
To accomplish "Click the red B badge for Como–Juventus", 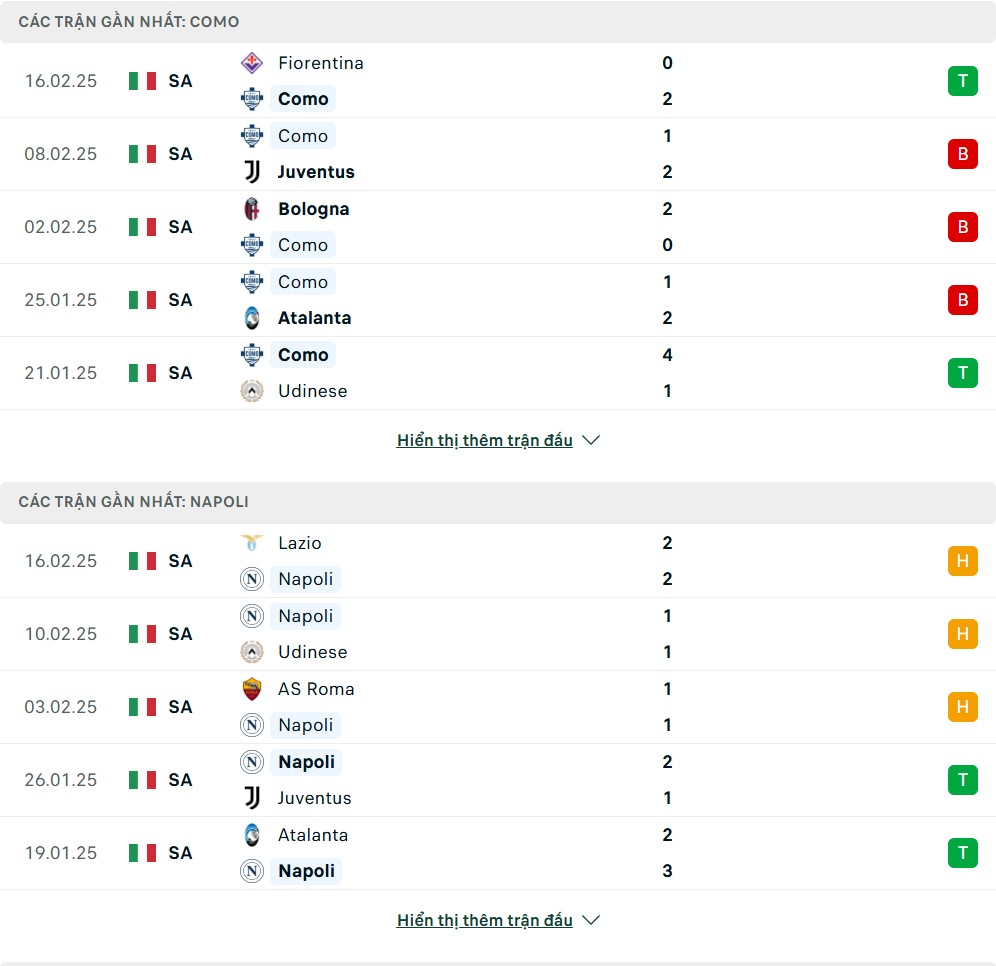I will (962, 154).
